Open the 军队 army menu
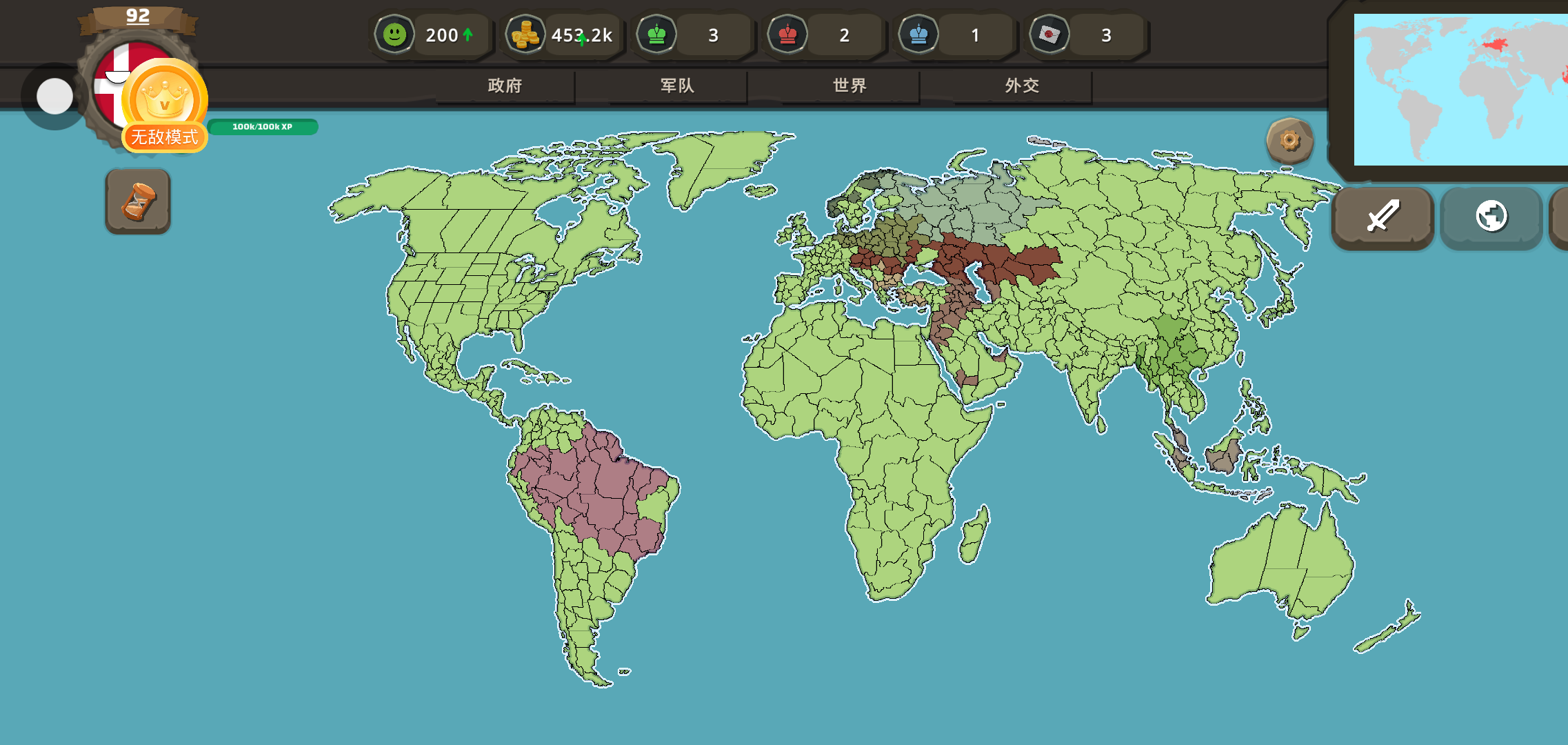1568x745 pixels. 677,86
